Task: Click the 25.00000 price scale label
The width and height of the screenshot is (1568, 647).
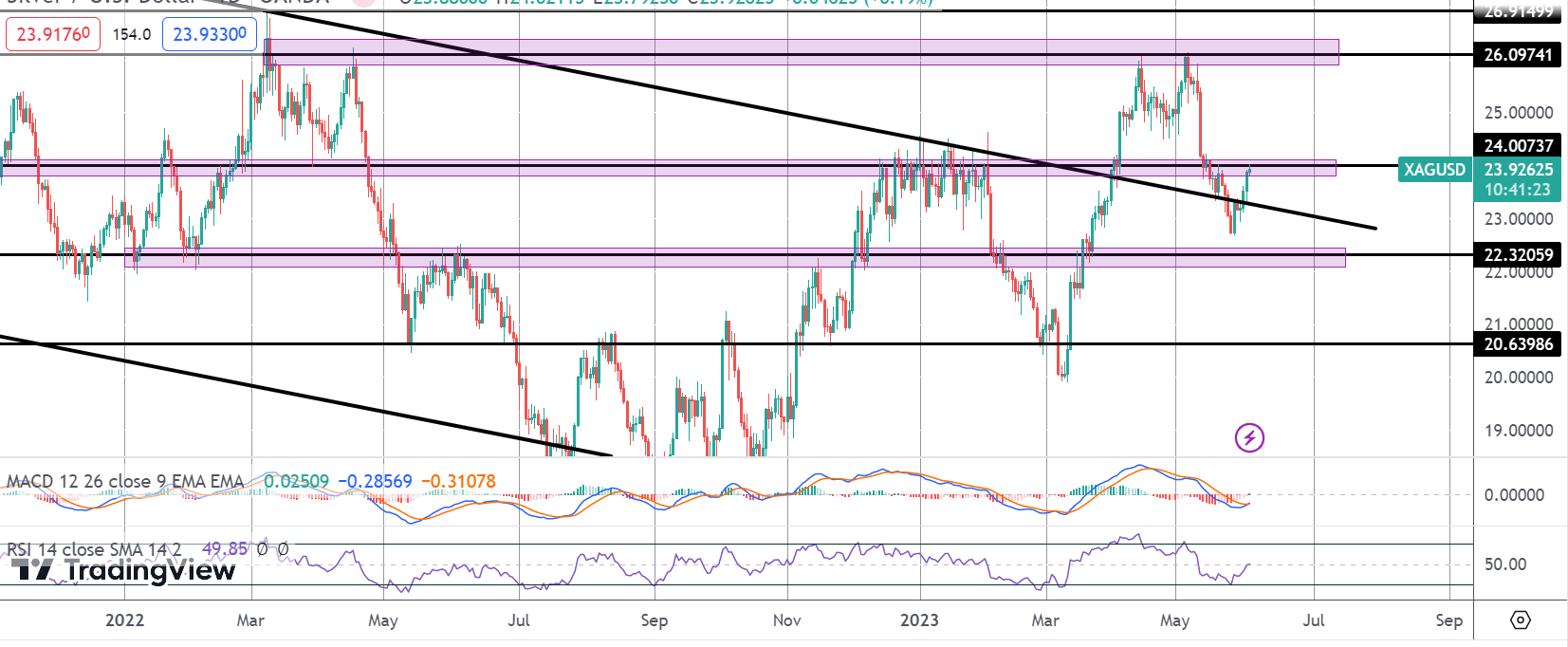Action: coord(1519,112)
